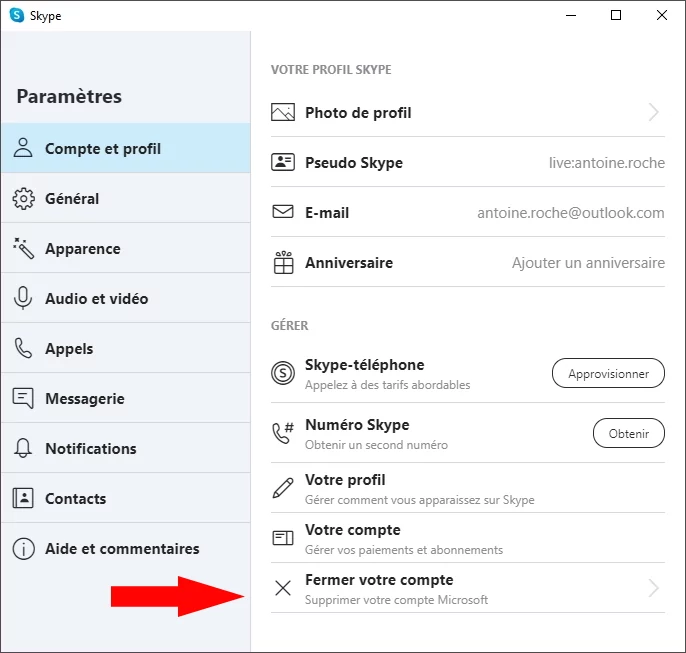Click 'Appelez à des tarifs abordables' text
The width and height of the screenshot is (686, 653).
click(x=388, y=385)
